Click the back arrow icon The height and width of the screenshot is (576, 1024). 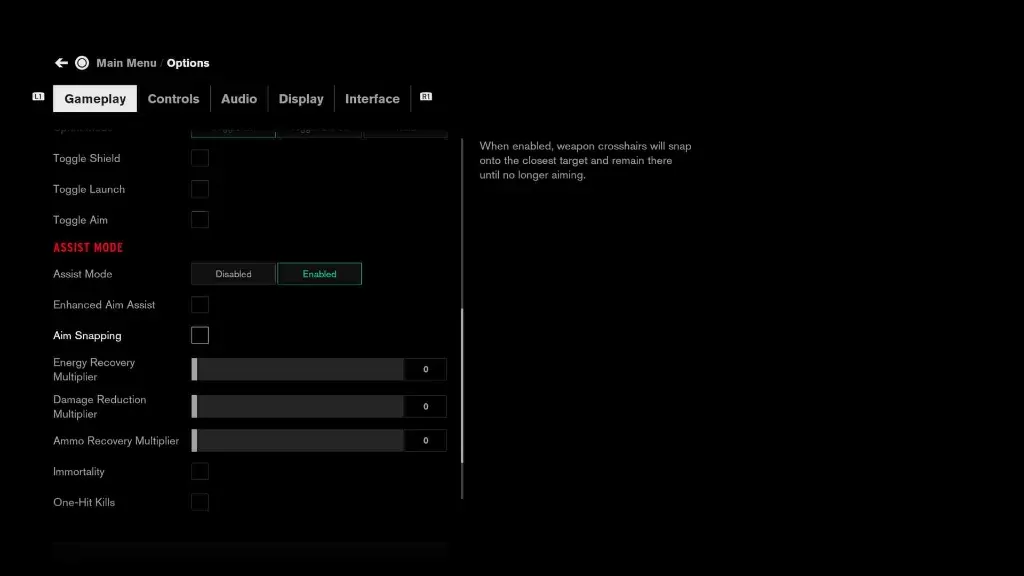61,63
